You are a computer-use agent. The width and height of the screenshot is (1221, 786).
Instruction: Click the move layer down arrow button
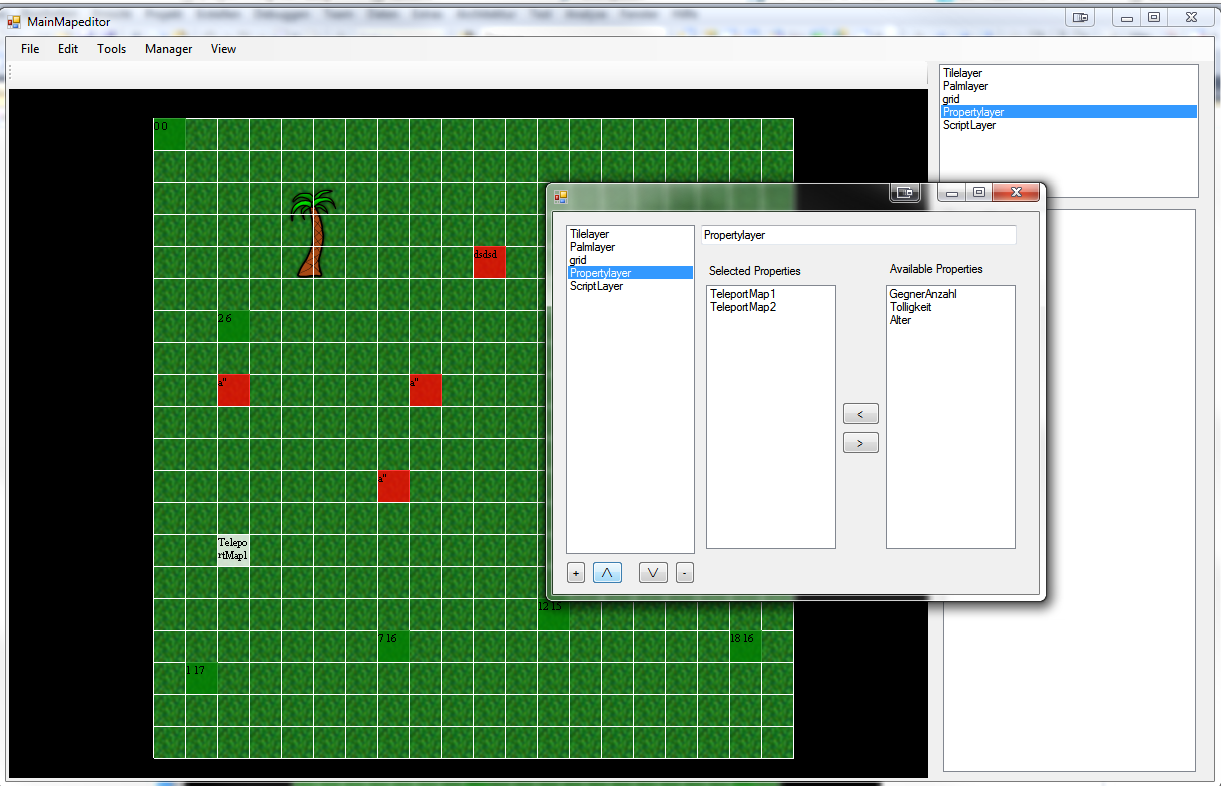(653, 573)
